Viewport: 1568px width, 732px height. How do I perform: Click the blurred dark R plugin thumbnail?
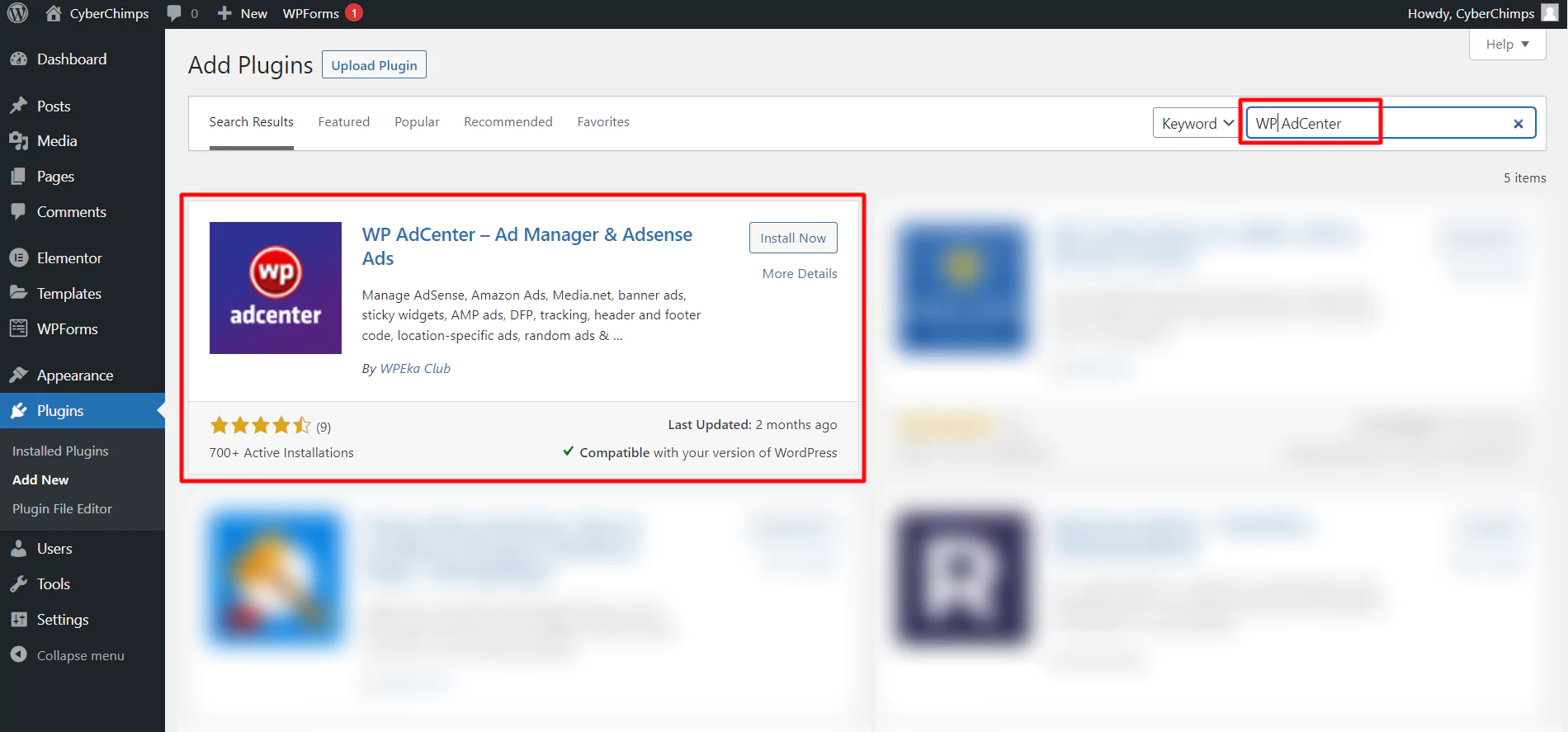[962, 578]
